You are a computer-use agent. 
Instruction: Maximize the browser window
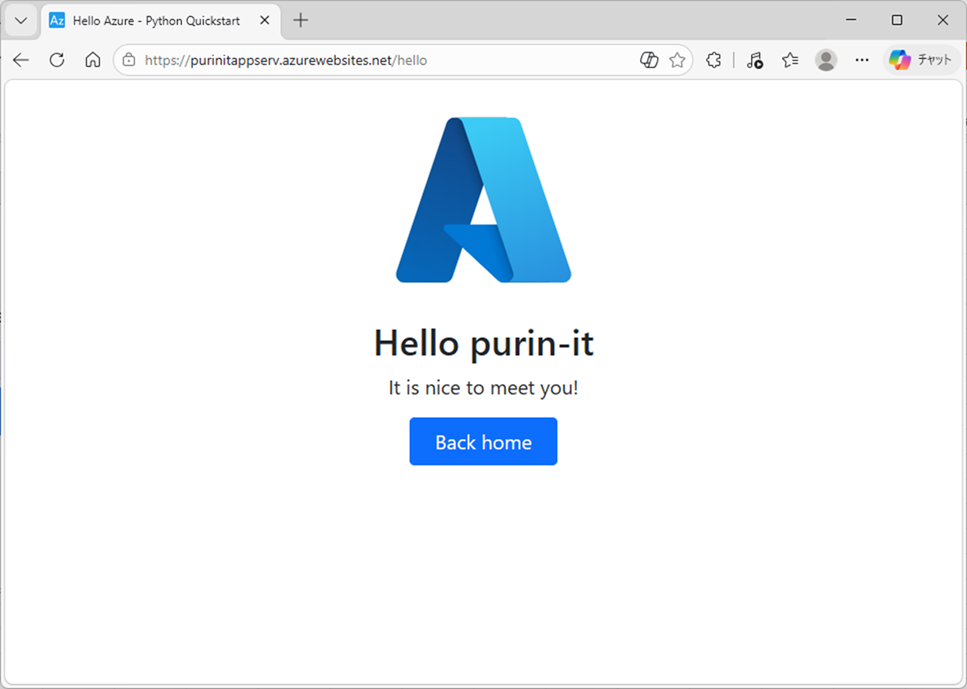pos(897,20)
